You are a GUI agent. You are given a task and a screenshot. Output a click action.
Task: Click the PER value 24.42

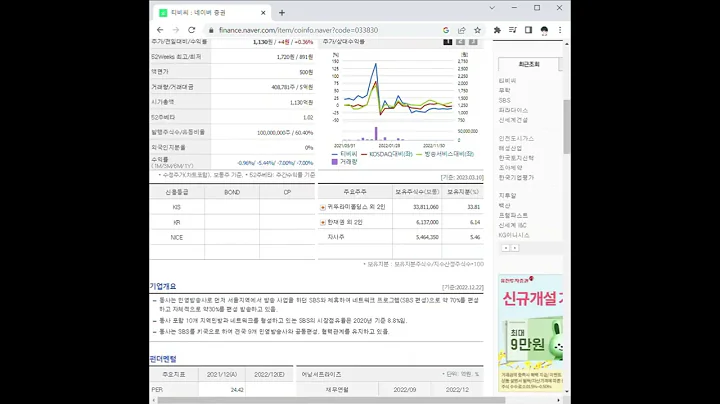click(x=237, y=390)
